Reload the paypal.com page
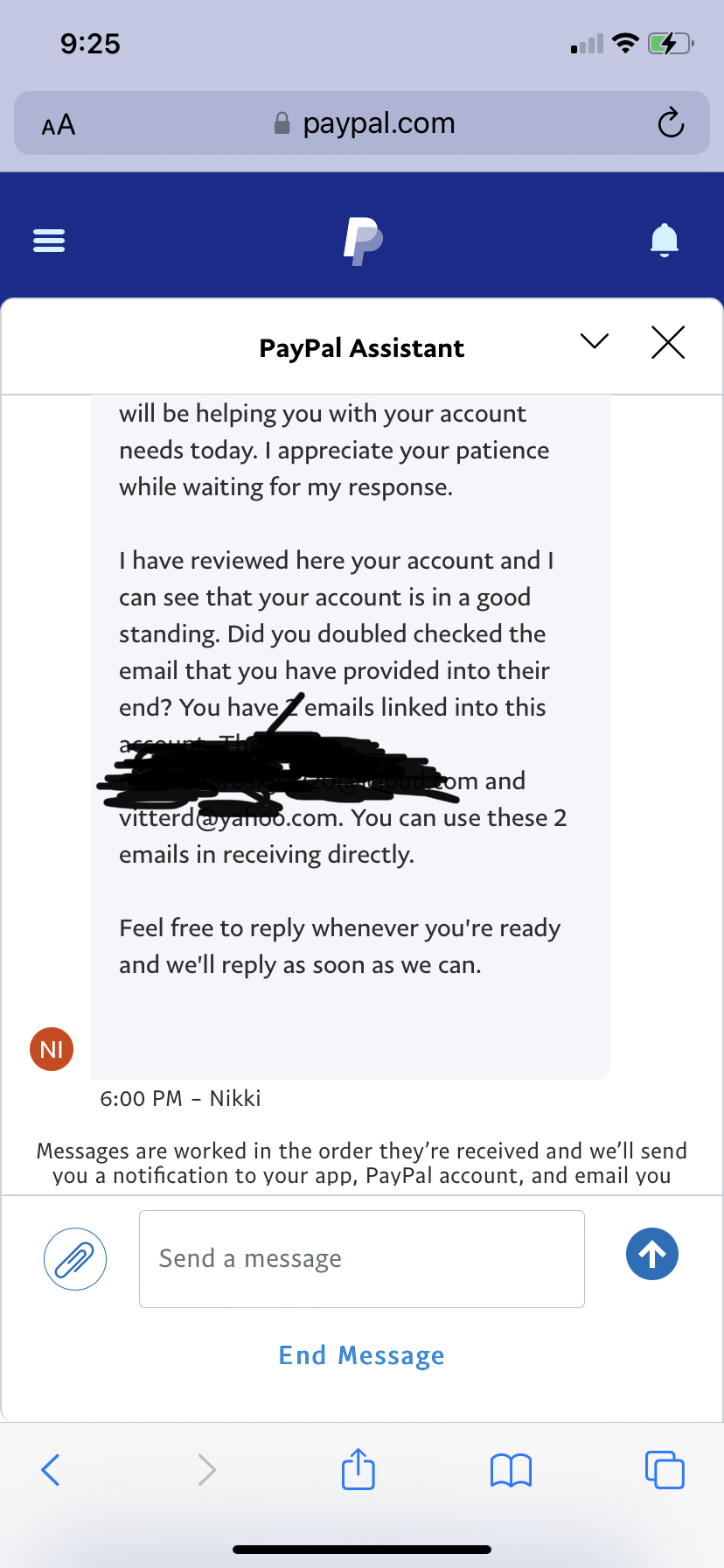 (x=671, y=123)
